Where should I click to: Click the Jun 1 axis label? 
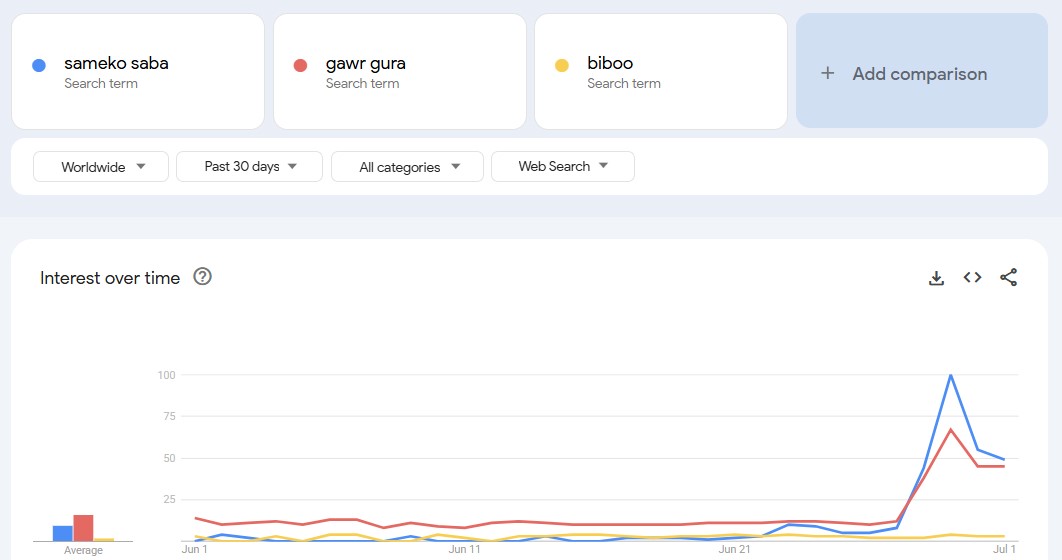(194, 549)
